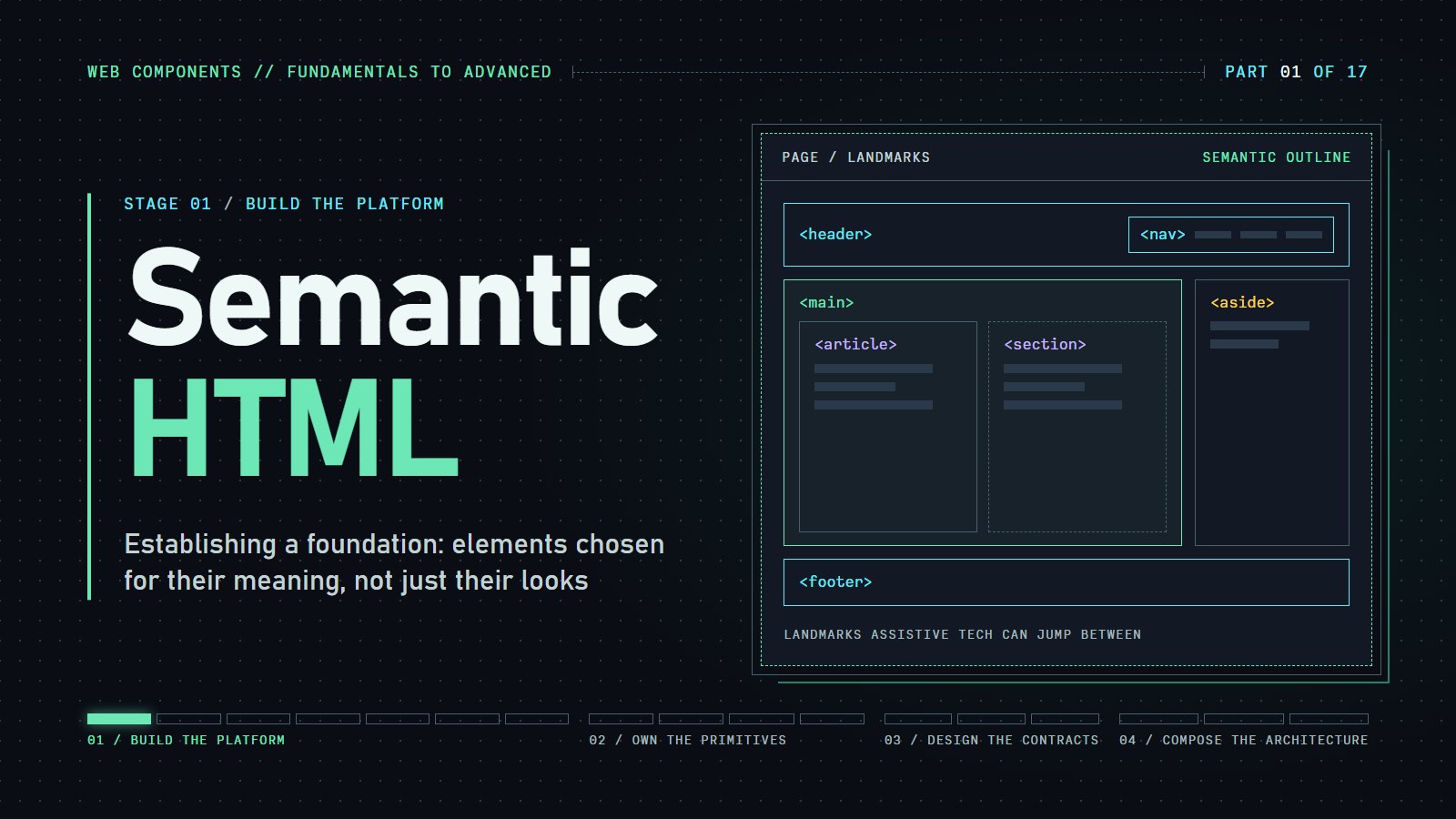Click the large green "HTML" title word
Screen dimensions: 1456x819
(x=294, y=428)
